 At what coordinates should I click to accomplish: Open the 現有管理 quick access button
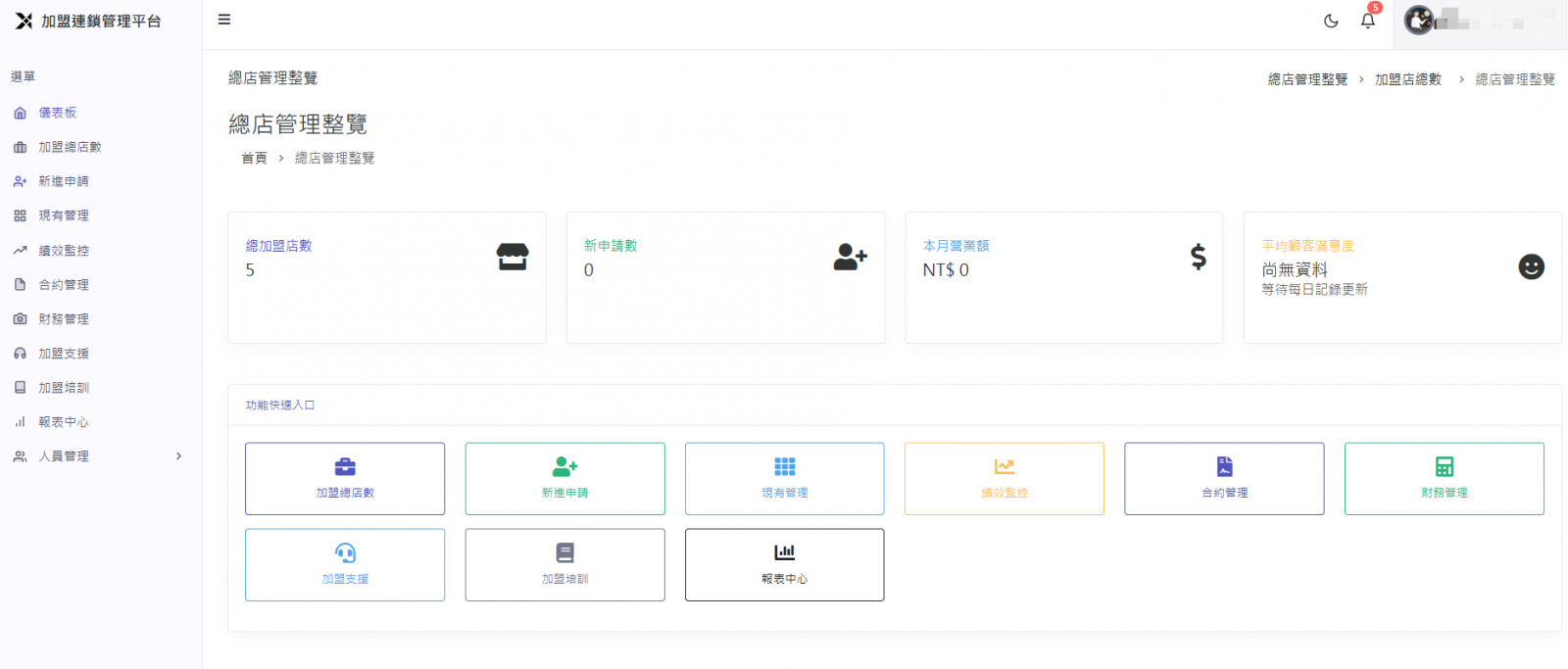point(785,479)
